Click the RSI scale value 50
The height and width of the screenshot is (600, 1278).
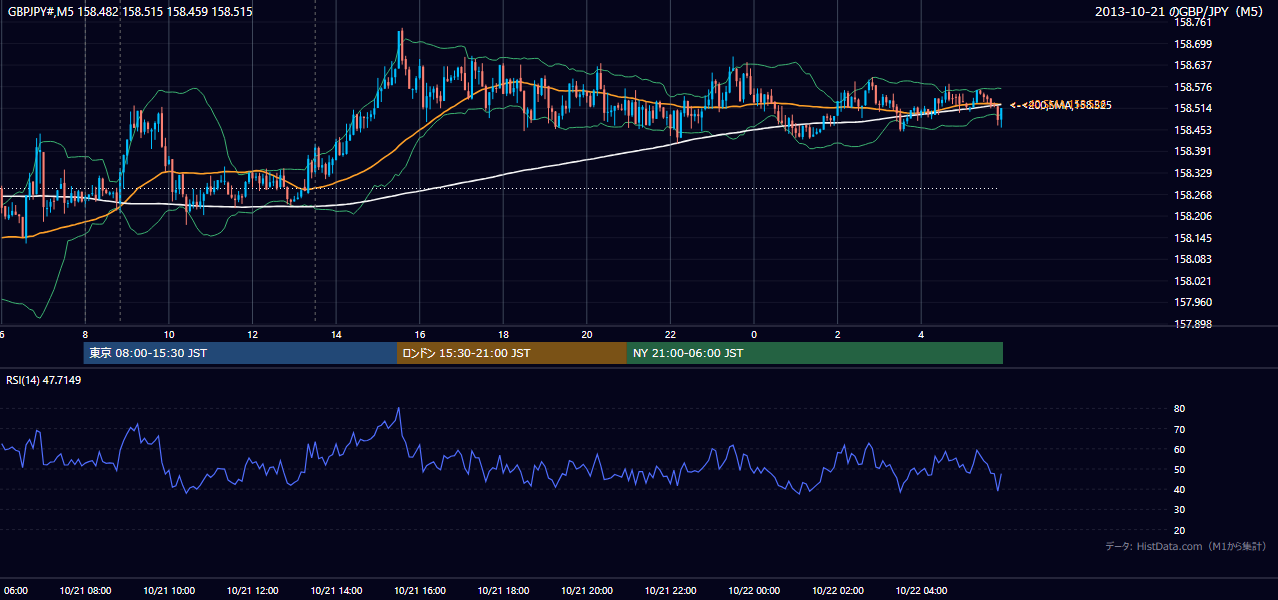point(1179,469)
